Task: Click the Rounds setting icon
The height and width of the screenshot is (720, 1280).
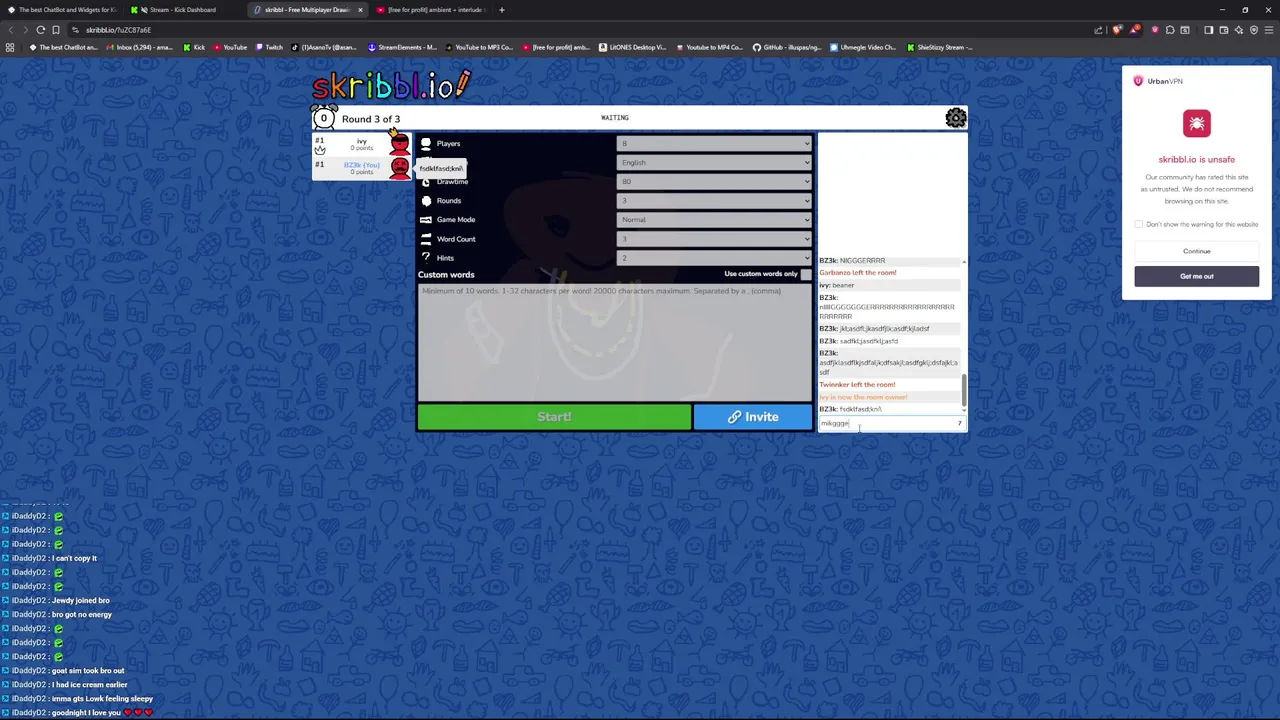Action: 426,201
